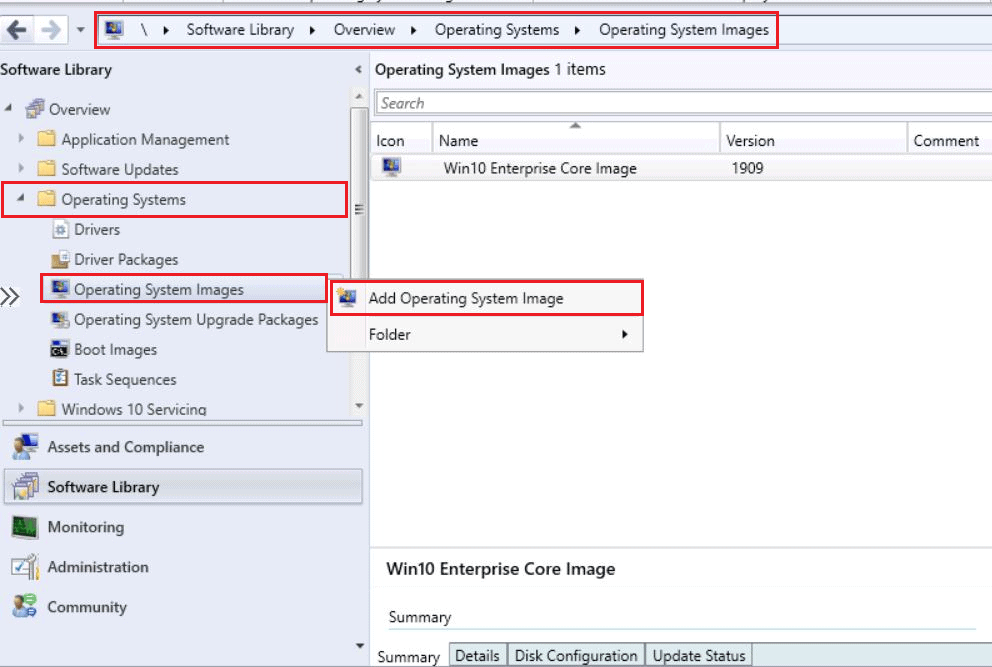Select Operating System Images node label

pyautogui.click(x=159, y=289)
